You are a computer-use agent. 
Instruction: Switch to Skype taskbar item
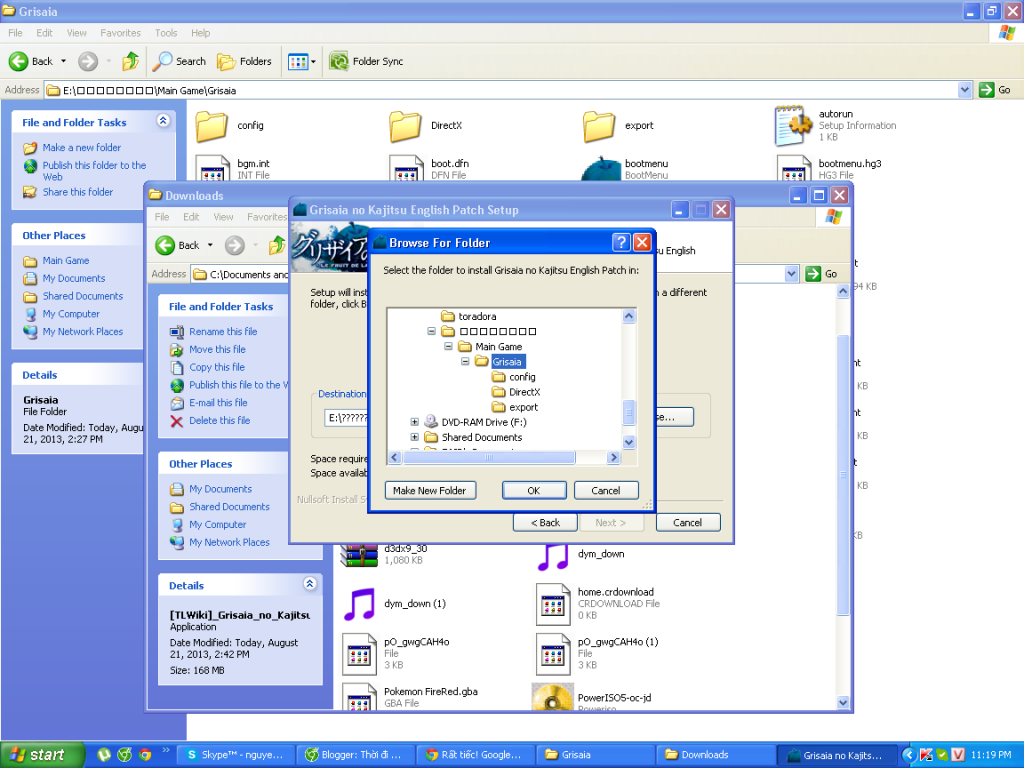pyautogui.click(x=235, y=755)
